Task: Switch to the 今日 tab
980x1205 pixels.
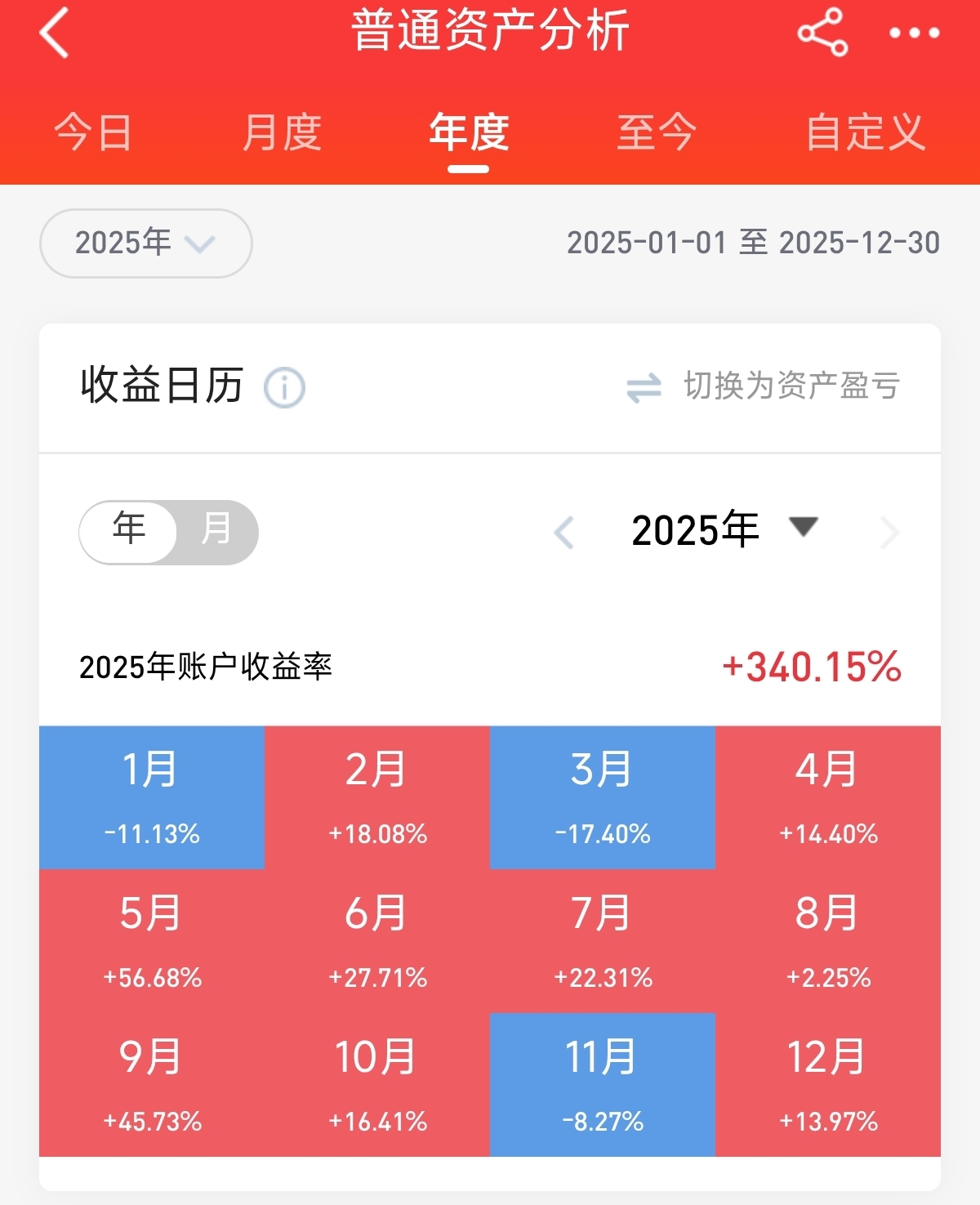Action: 93,132
